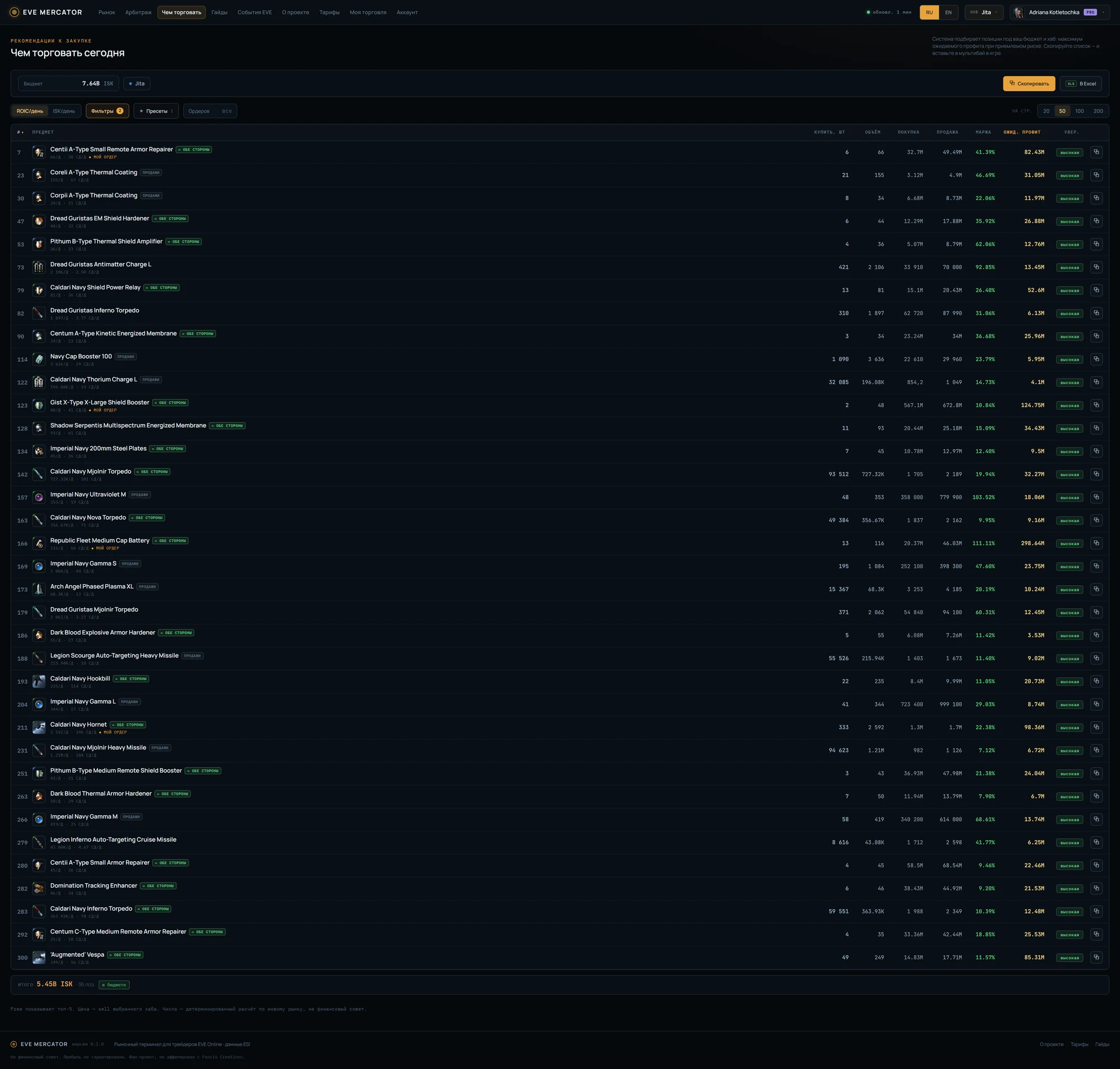Click the EVE Mercator logo in the header

tap(46, 12)
